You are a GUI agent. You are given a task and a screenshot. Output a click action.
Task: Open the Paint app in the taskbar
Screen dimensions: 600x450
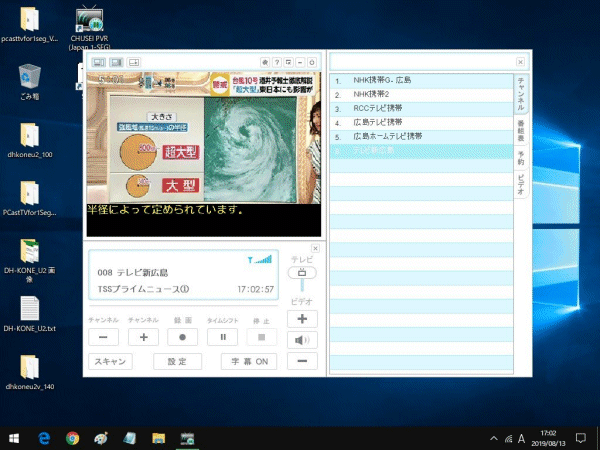pos(101,438)
